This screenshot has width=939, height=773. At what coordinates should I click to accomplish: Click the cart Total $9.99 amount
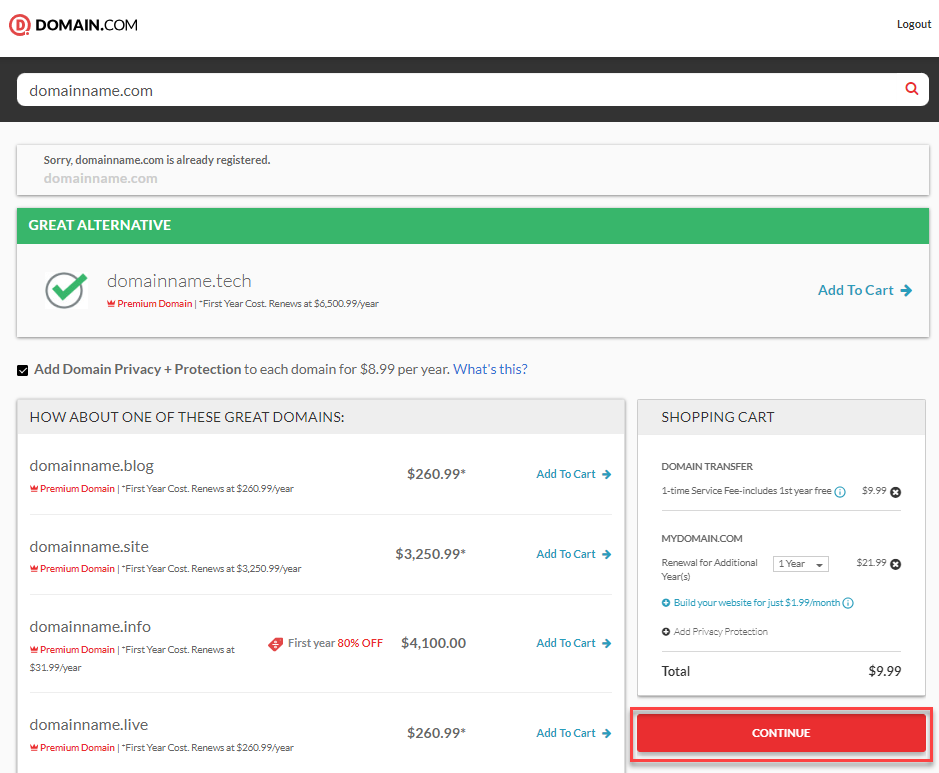(x=885, y=671)
